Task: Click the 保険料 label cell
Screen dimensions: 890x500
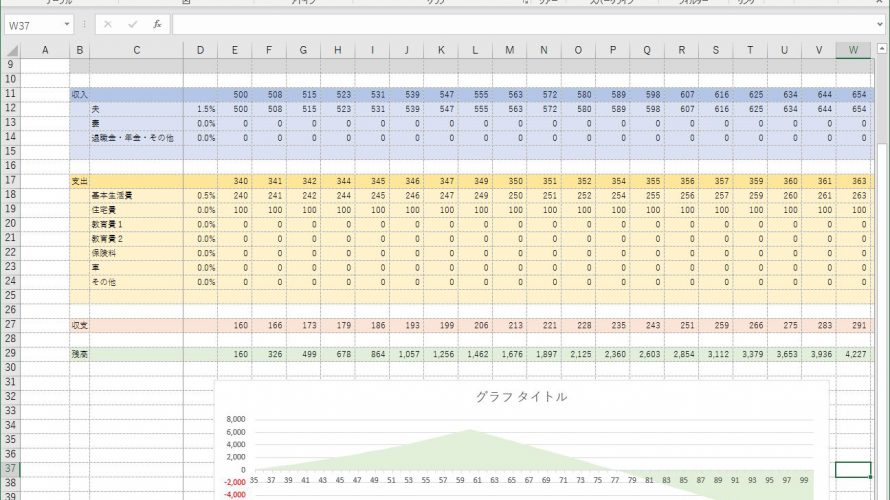Action: point(136,253)
